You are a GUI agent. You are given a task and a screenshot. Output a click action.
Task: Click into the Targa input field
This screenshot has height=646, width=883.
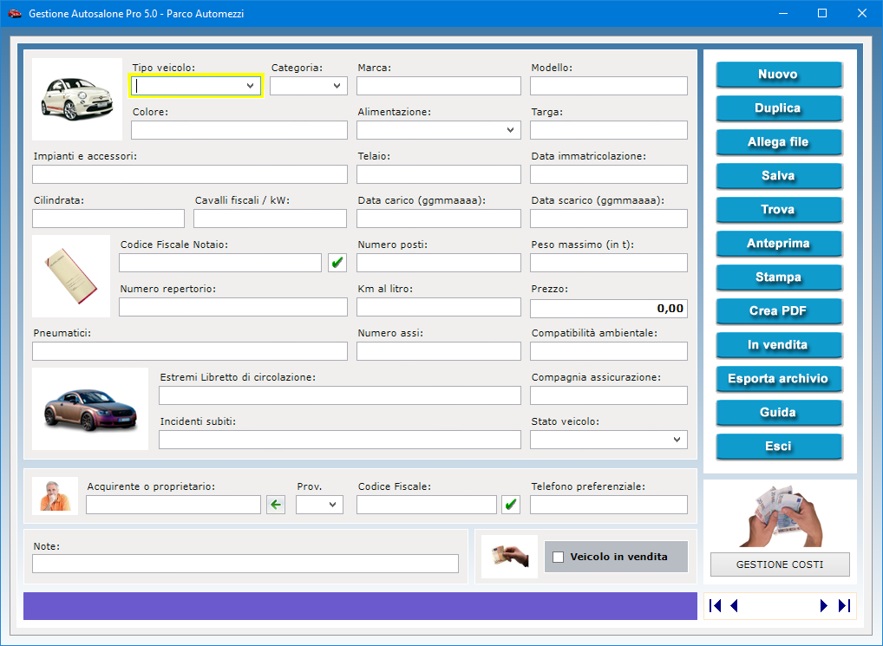tap(608, 130)
